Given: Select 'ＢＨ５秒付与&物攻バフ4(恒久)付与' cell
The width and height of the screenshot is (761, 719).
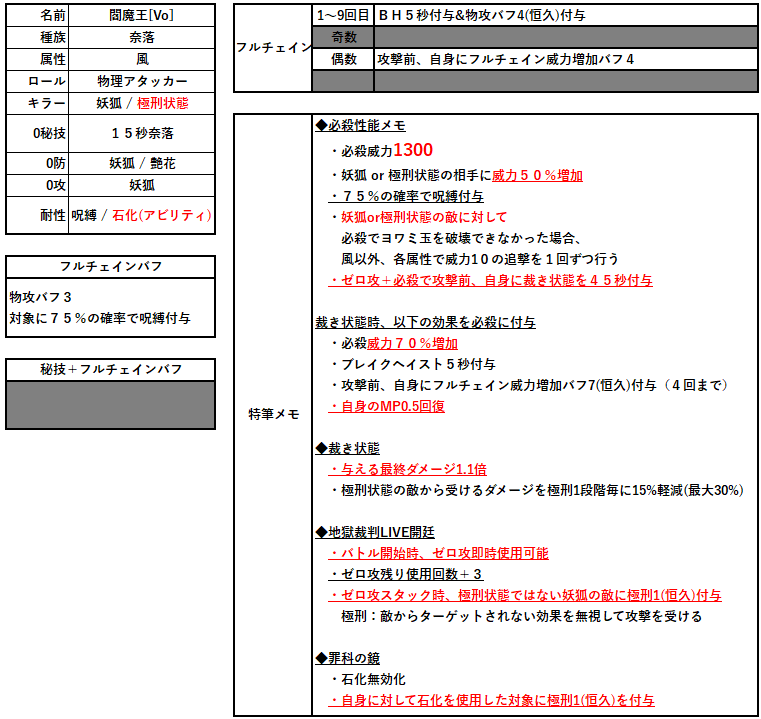Looking at the screenshot, I should click(x=565, y=16).
